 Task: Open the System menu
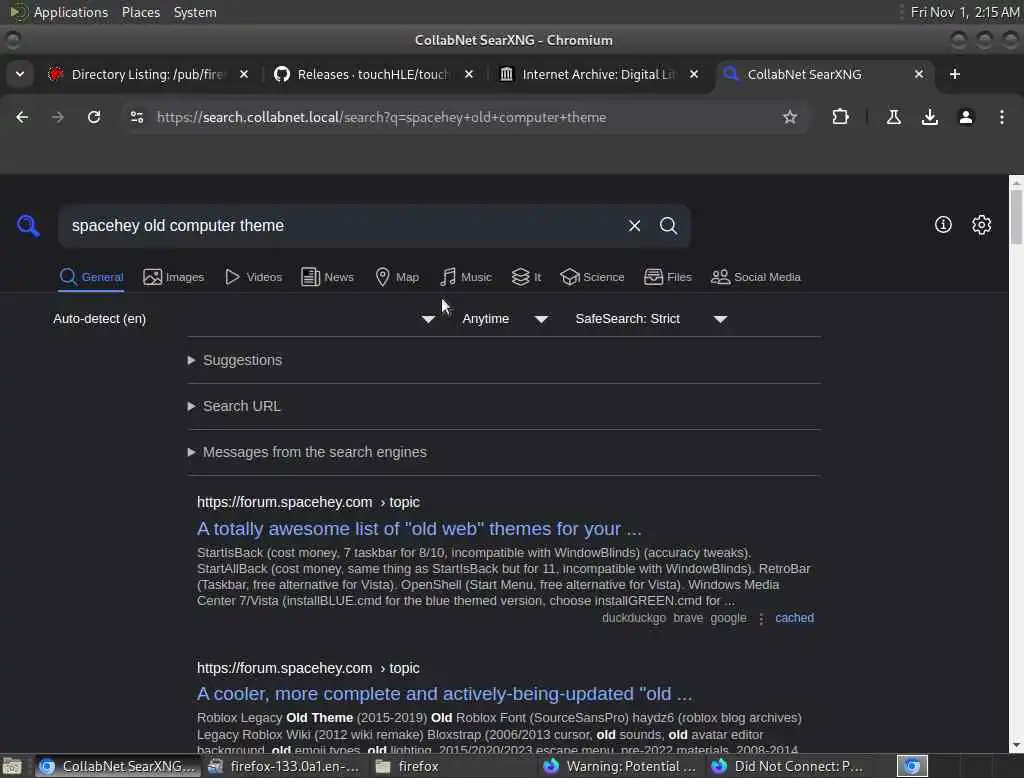click(195, 12)
